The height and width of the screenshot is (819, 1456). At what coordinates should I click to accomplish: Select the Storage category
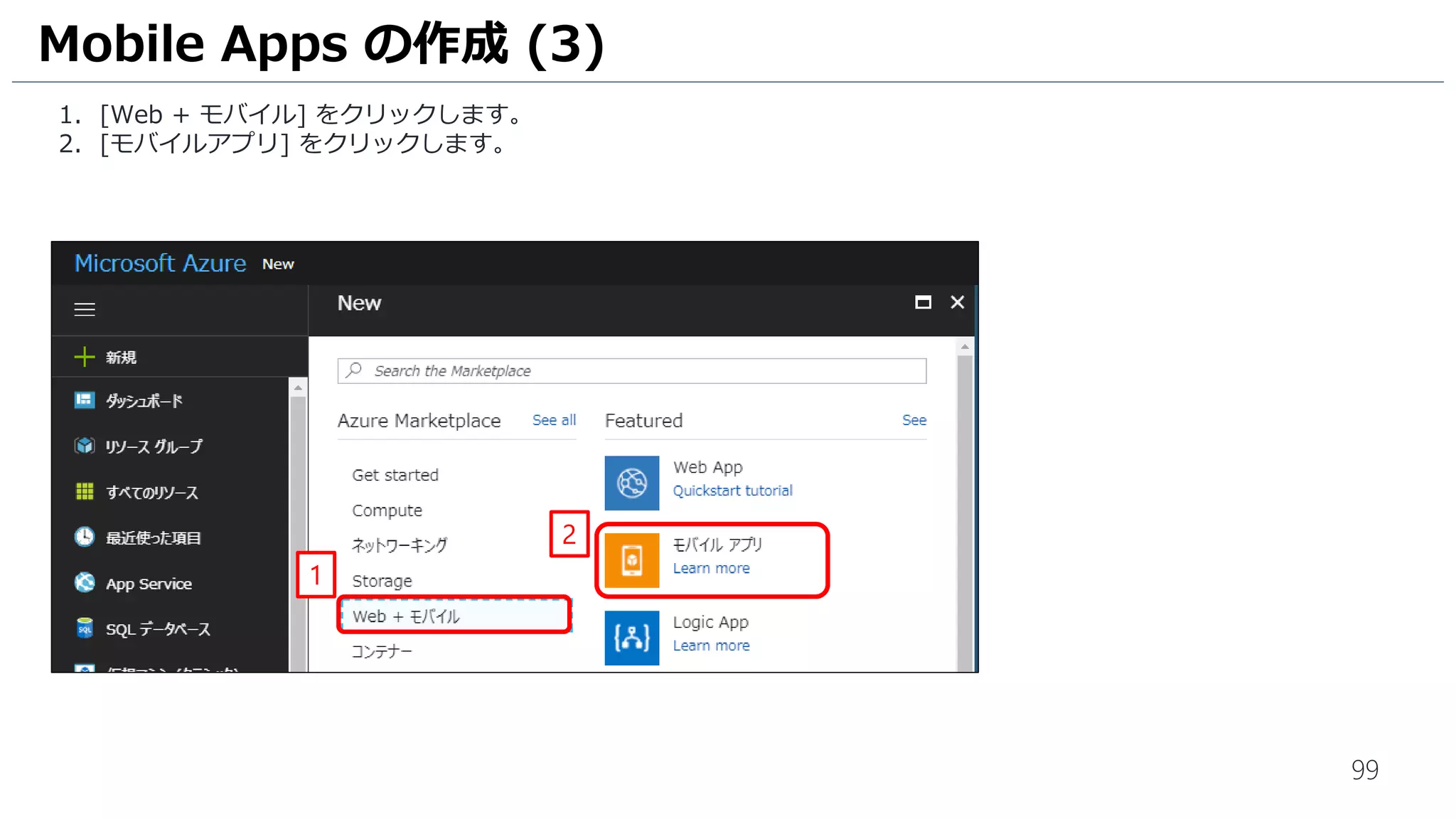pyautogui.click(x=382, y=581)
